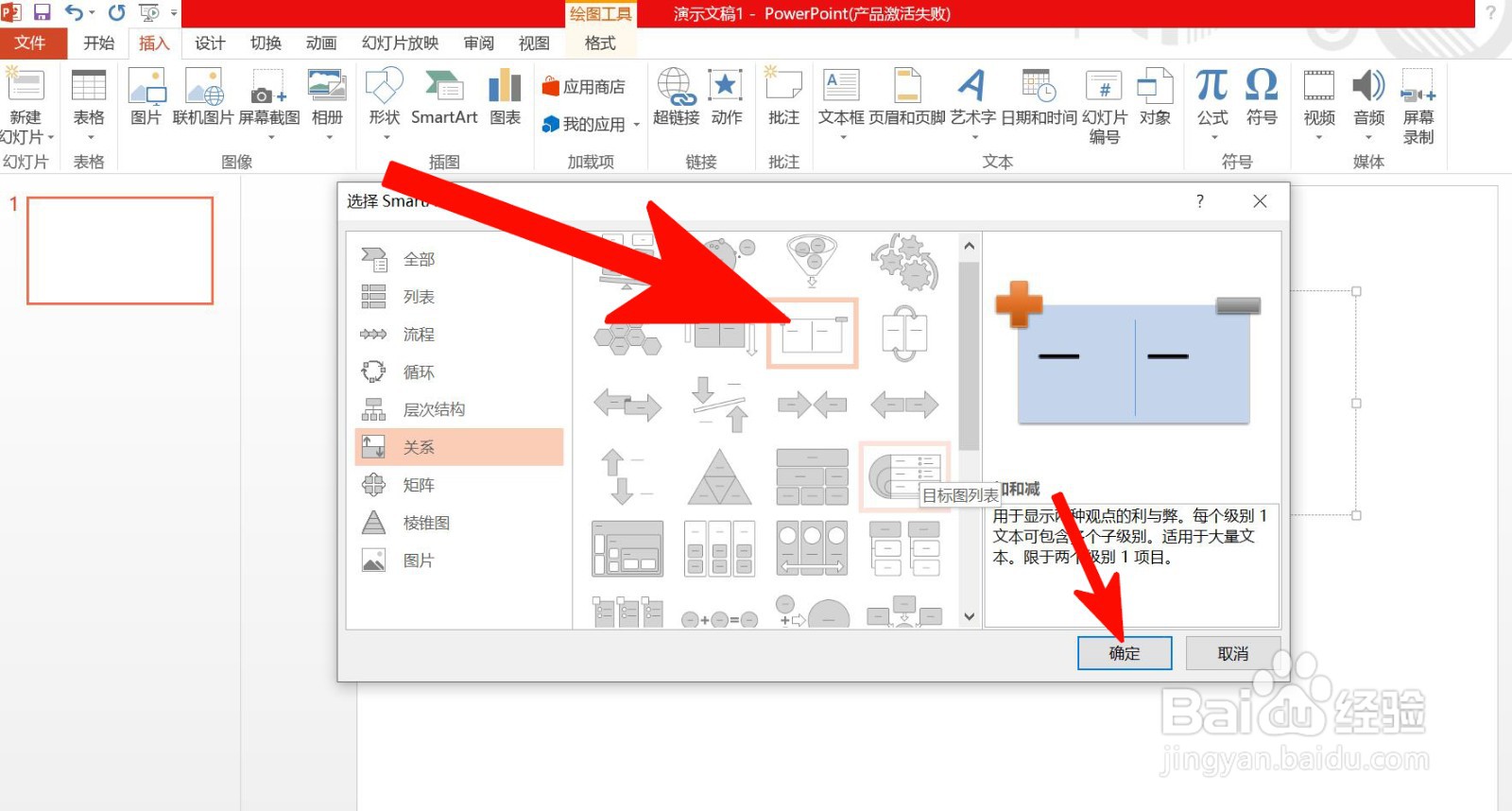Select the converging arrows SmartArt layout
The height and width of the screenshot is (811, 1512).
[812, 405]
